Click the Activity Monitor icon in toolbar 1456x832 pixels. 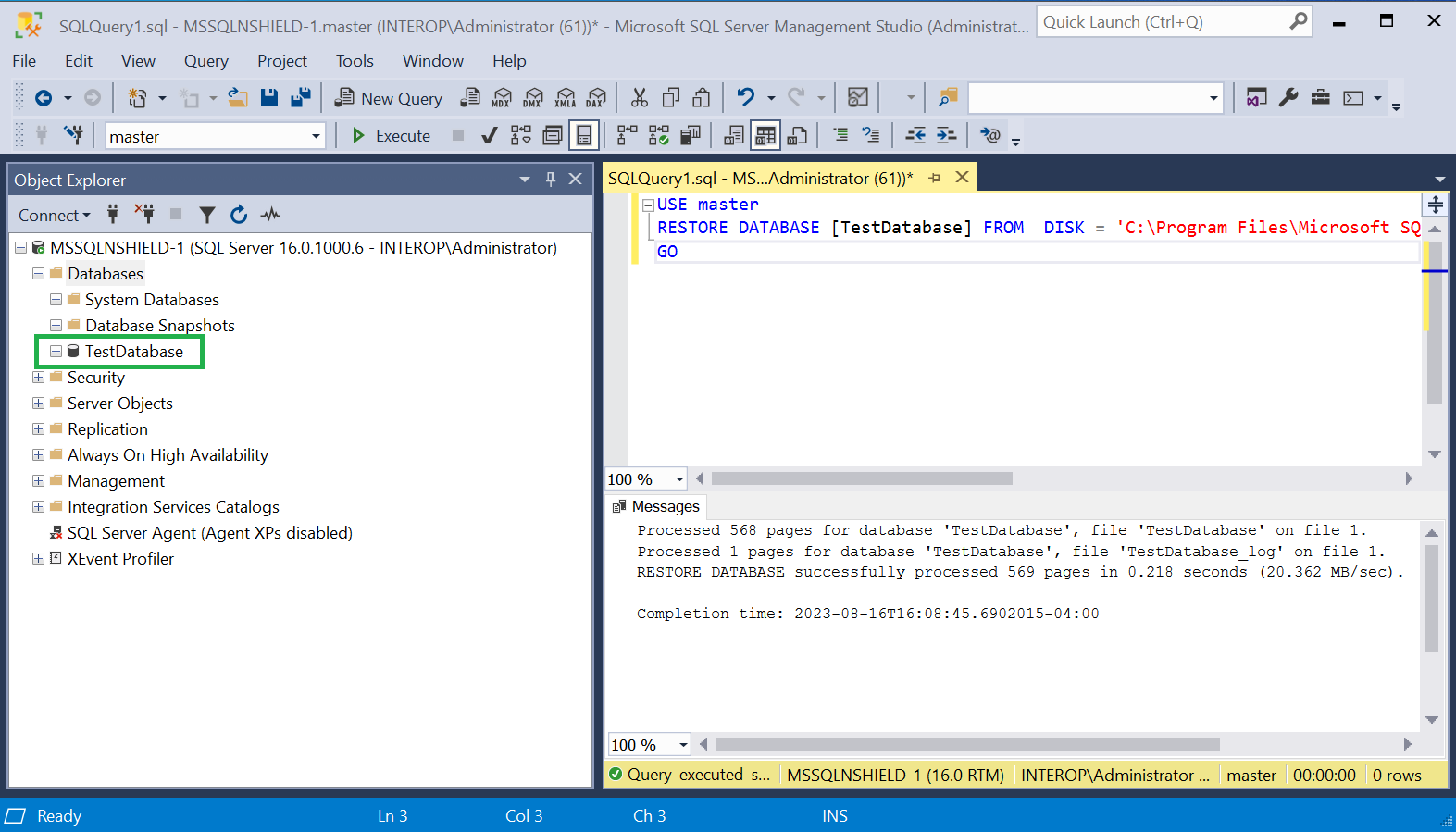pyautogui.click(x=858, y=98)
